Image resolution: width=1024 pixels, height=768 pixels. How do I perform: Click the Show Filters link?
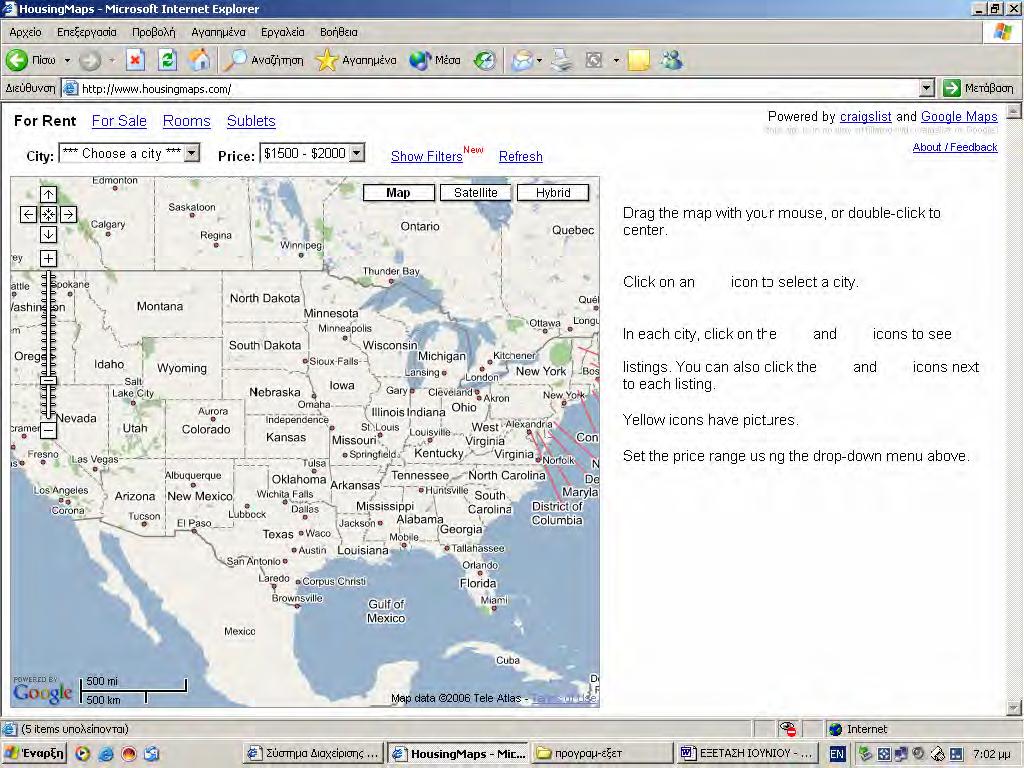click(x=426, y=157)
